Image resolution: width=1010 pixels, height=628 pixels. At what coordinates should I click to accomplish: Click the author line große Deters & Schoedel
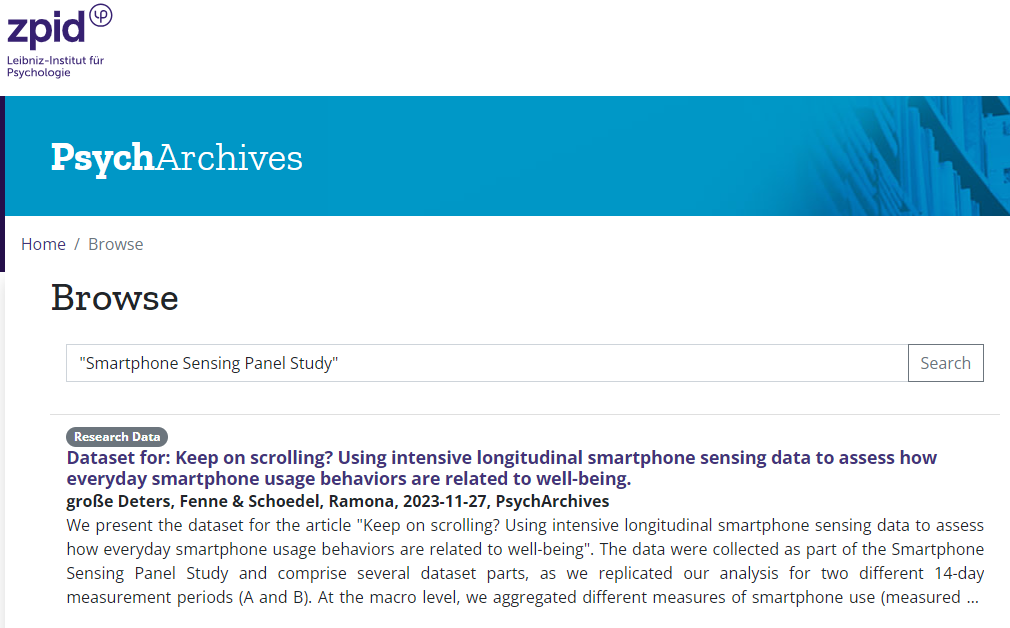coord(338,501)
